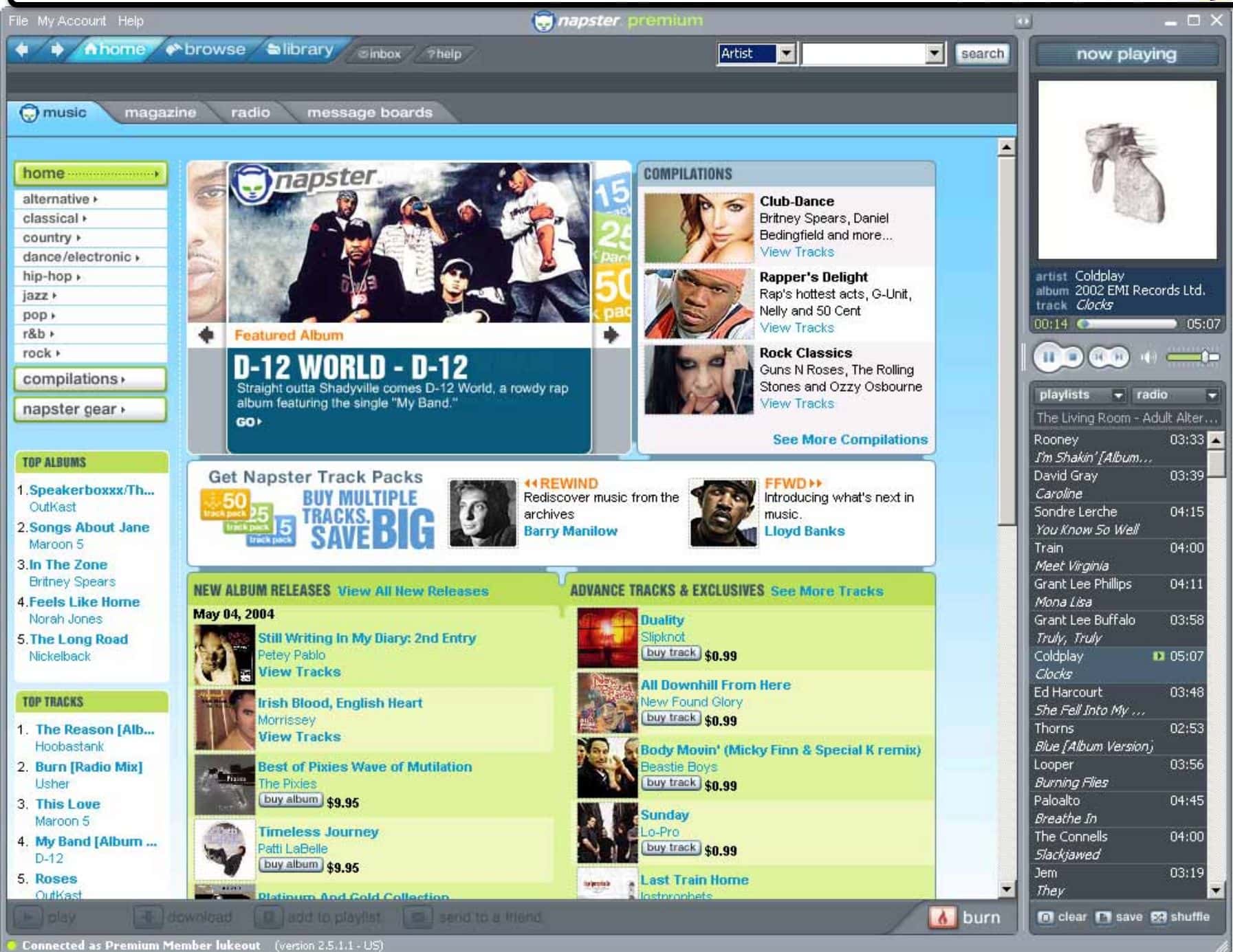Open the compilations sidebar section
The image size is (1233, 952).
coord(91,379)
